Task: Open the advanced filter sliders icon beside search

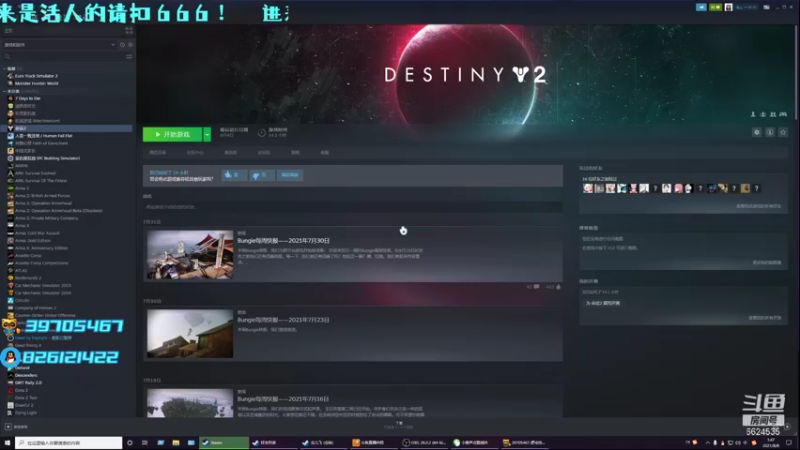Action: [129, 57]
